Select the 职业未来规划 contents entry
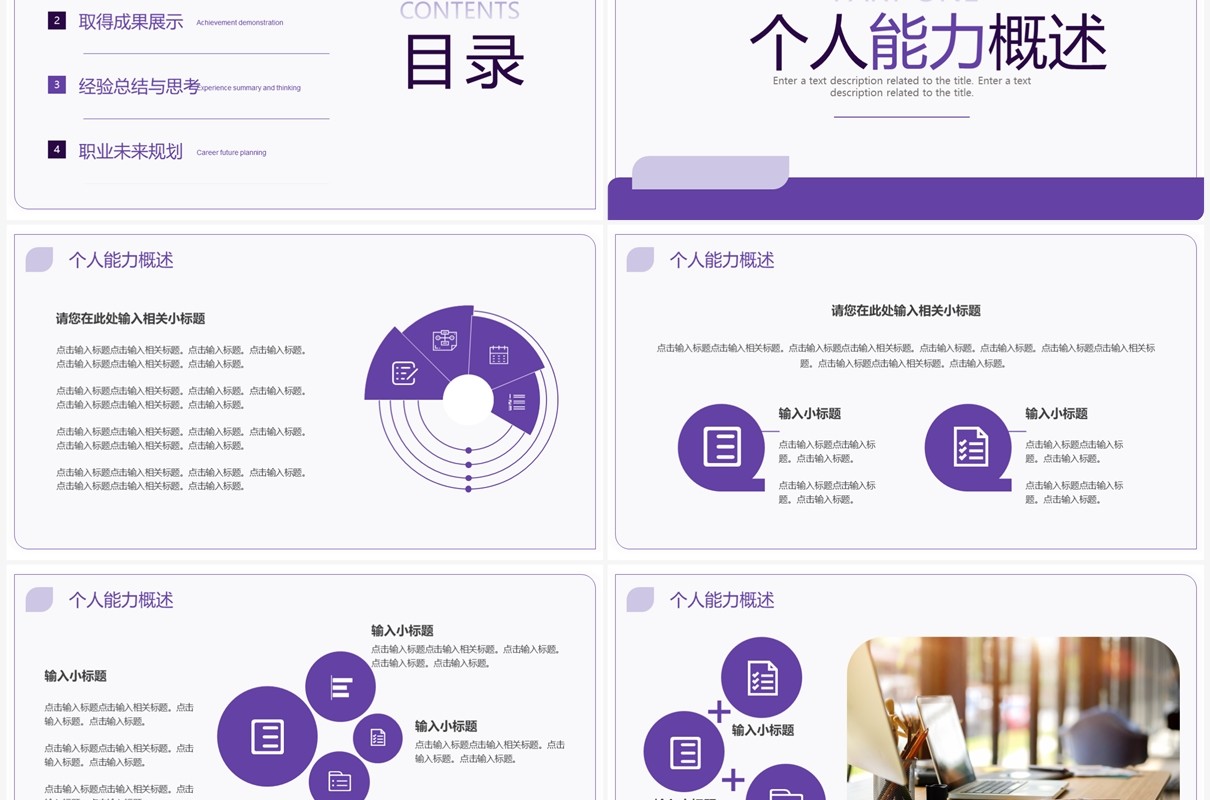Viewport: 1210px width, 800px height. pyautogui.click(x=131, y=151)
